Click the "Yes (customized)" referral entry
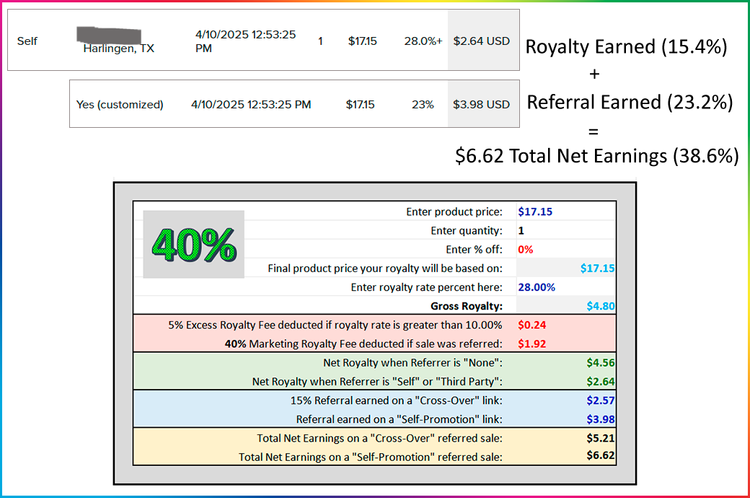 point(123,103)
